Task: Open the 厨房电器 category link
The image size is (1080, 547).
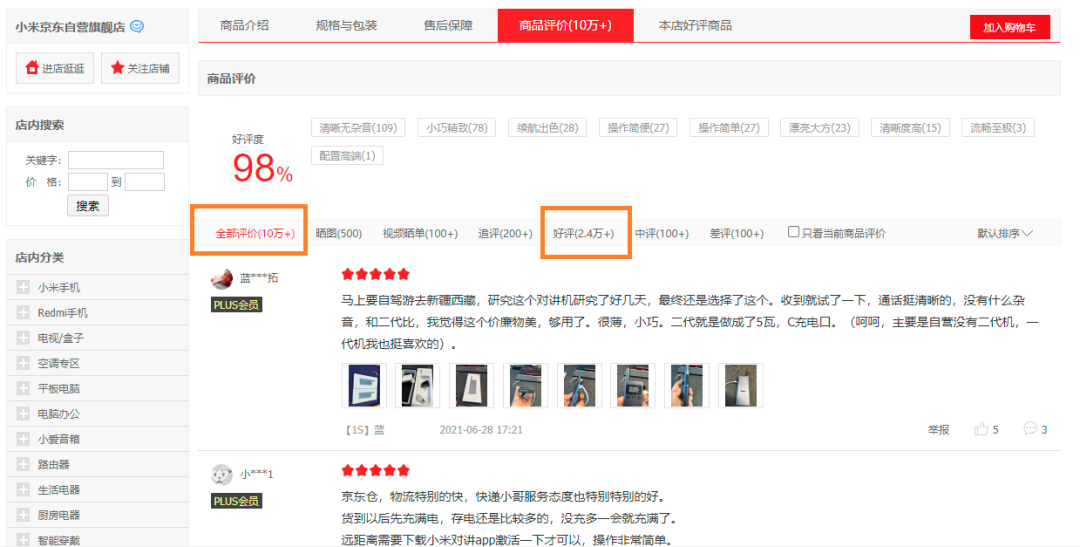Action: 59,515
